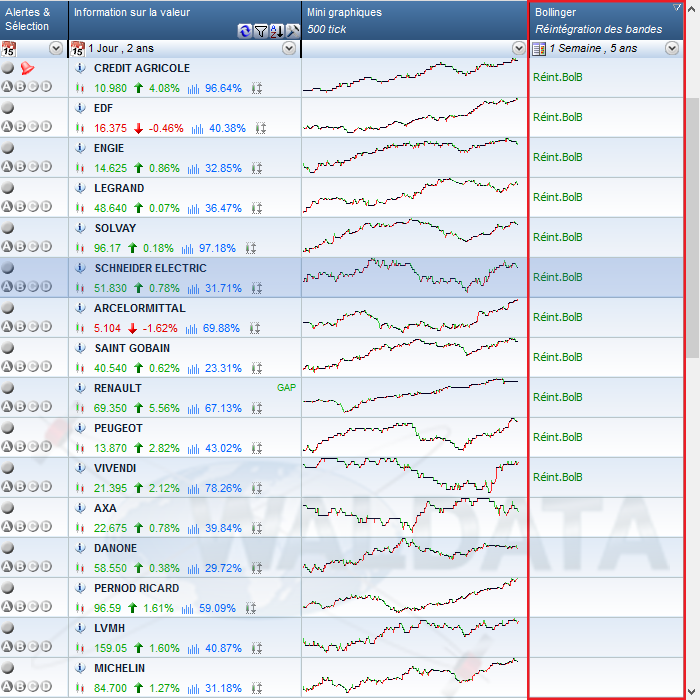Screen dimensions: 700x700
Task: Click the 5.104 price for ARCELORMITTAL
Action: point(107,329)
